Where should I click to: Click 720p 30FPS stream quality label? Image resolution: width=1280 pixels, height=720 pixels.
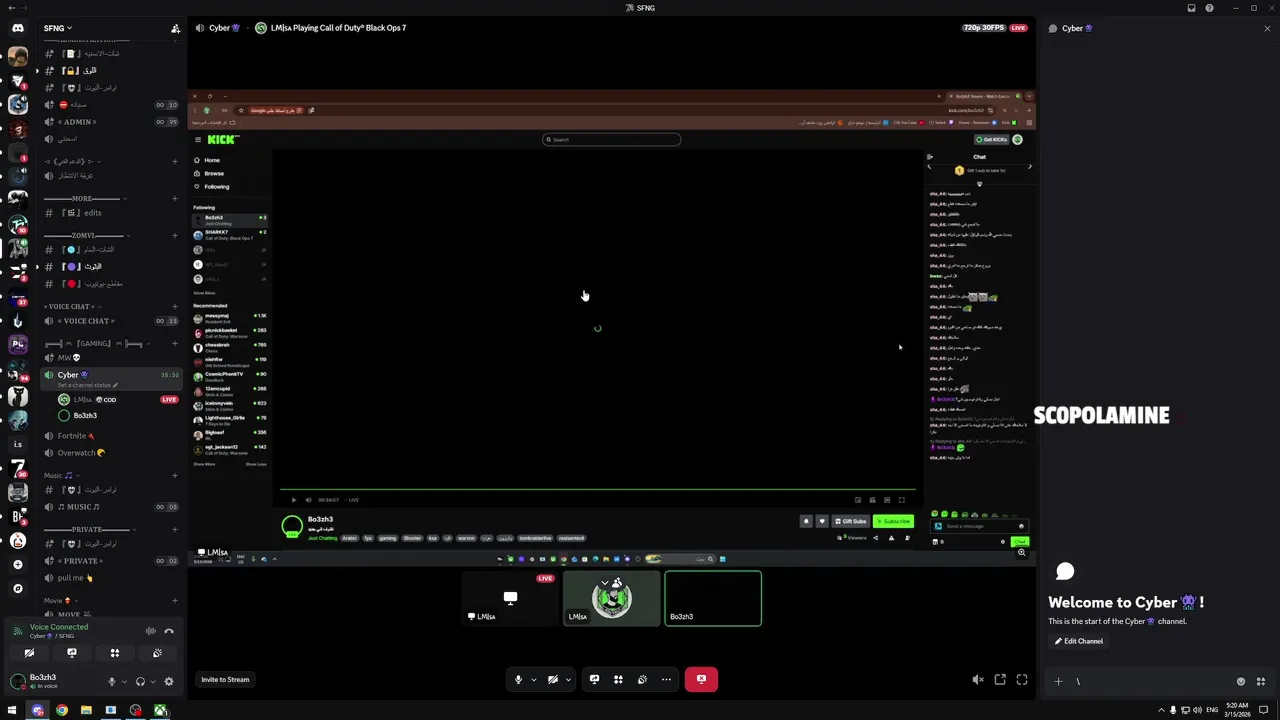point(983,28)
